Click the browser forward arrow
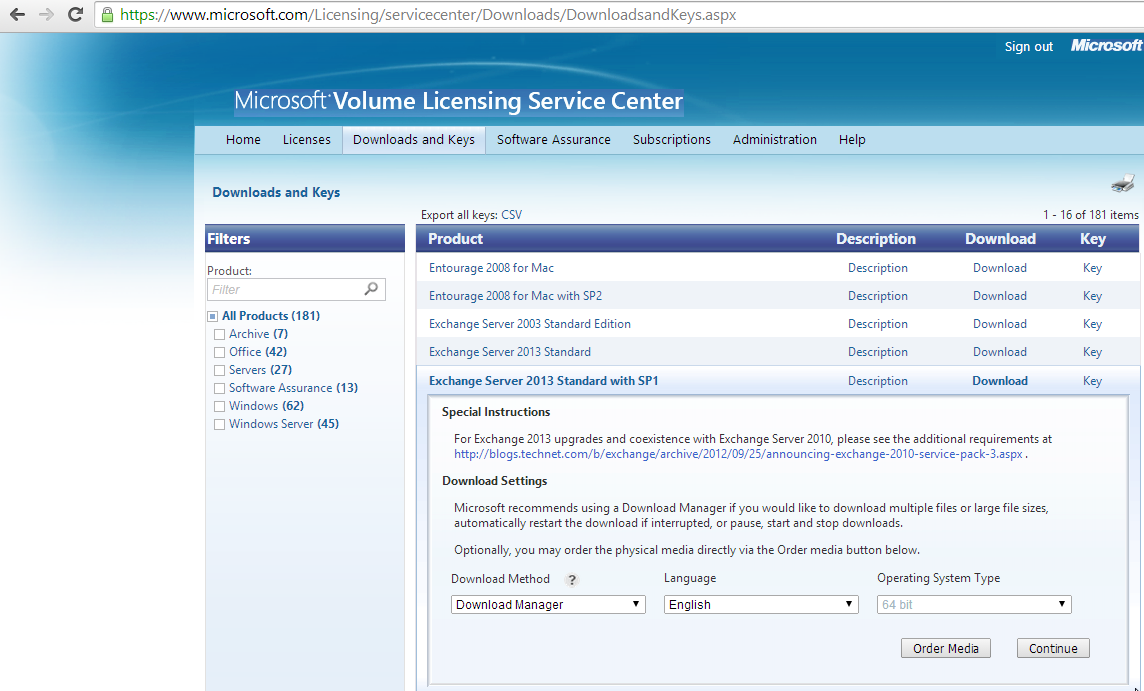The height and width of the screenshot is (691, 1144). click(x=46, y=15)
